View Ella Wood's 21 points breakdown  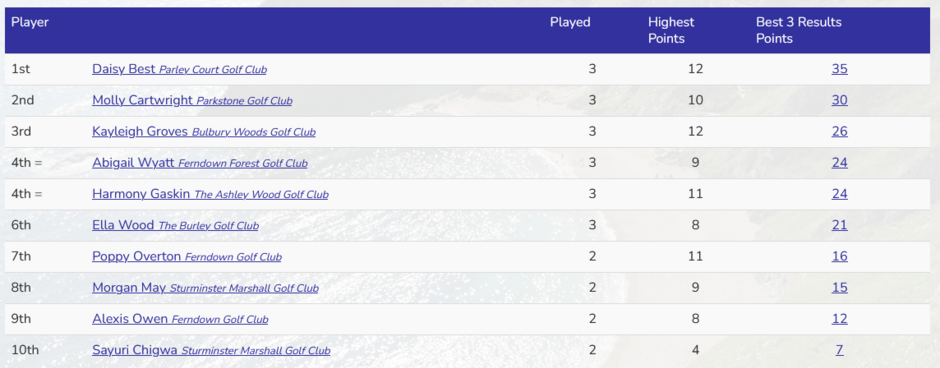(839, 225)
